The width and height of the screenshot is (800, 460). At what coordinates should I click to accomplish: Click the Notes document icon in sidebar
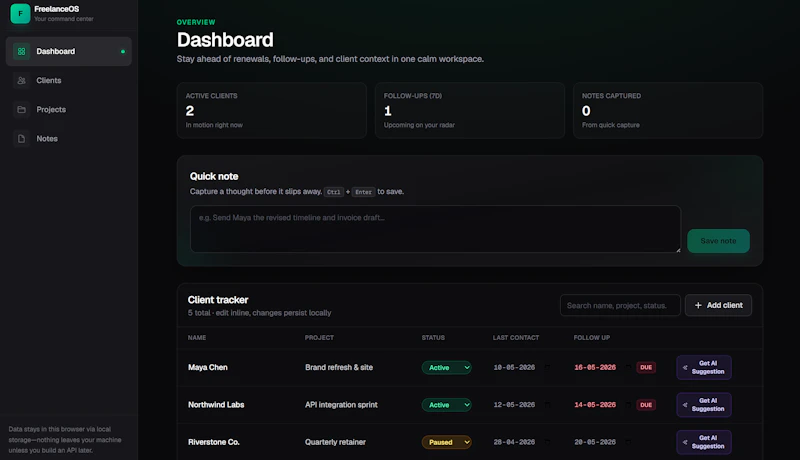click(21, 139)
